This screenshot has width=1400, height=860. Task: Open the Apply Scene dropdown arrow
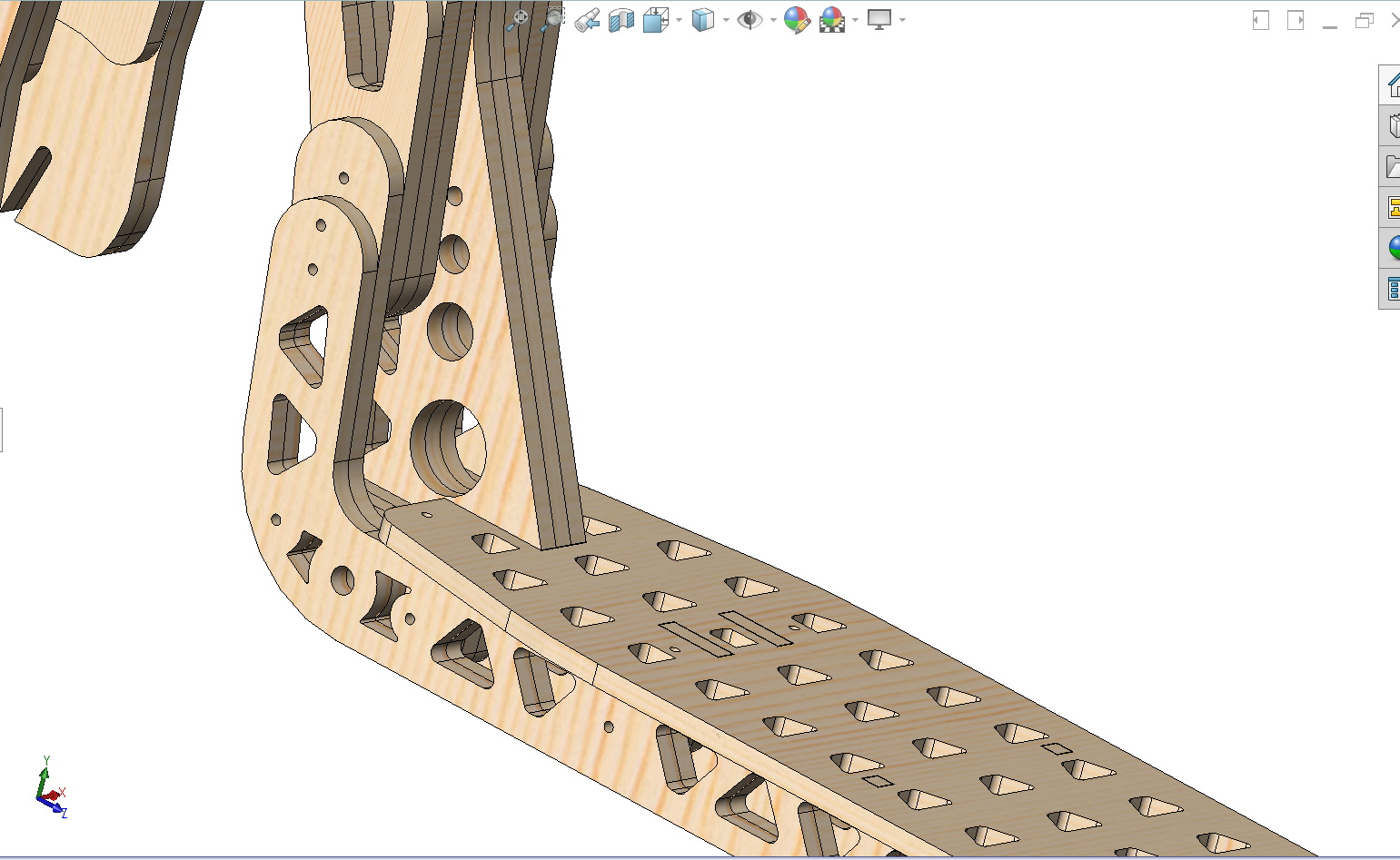855,20
